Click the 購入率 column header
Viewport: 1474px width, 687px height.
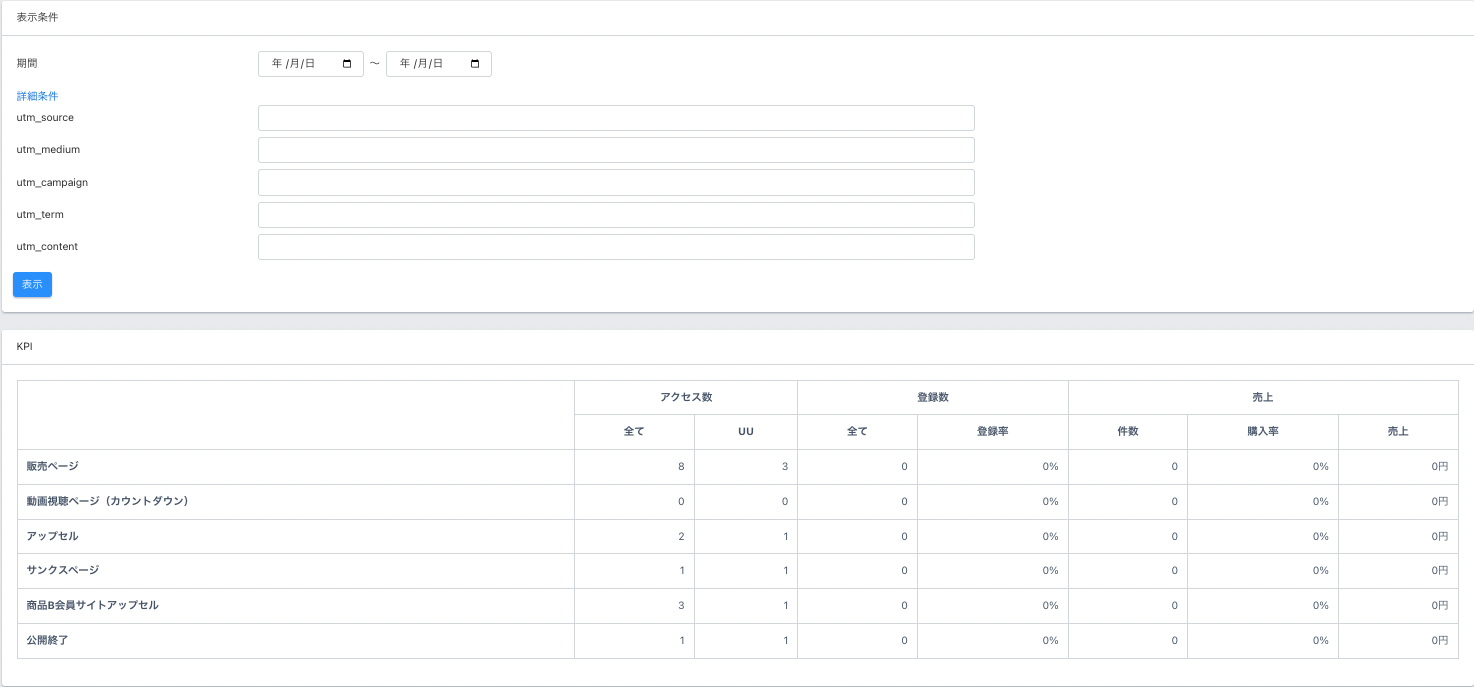[x=1262, y=432]
